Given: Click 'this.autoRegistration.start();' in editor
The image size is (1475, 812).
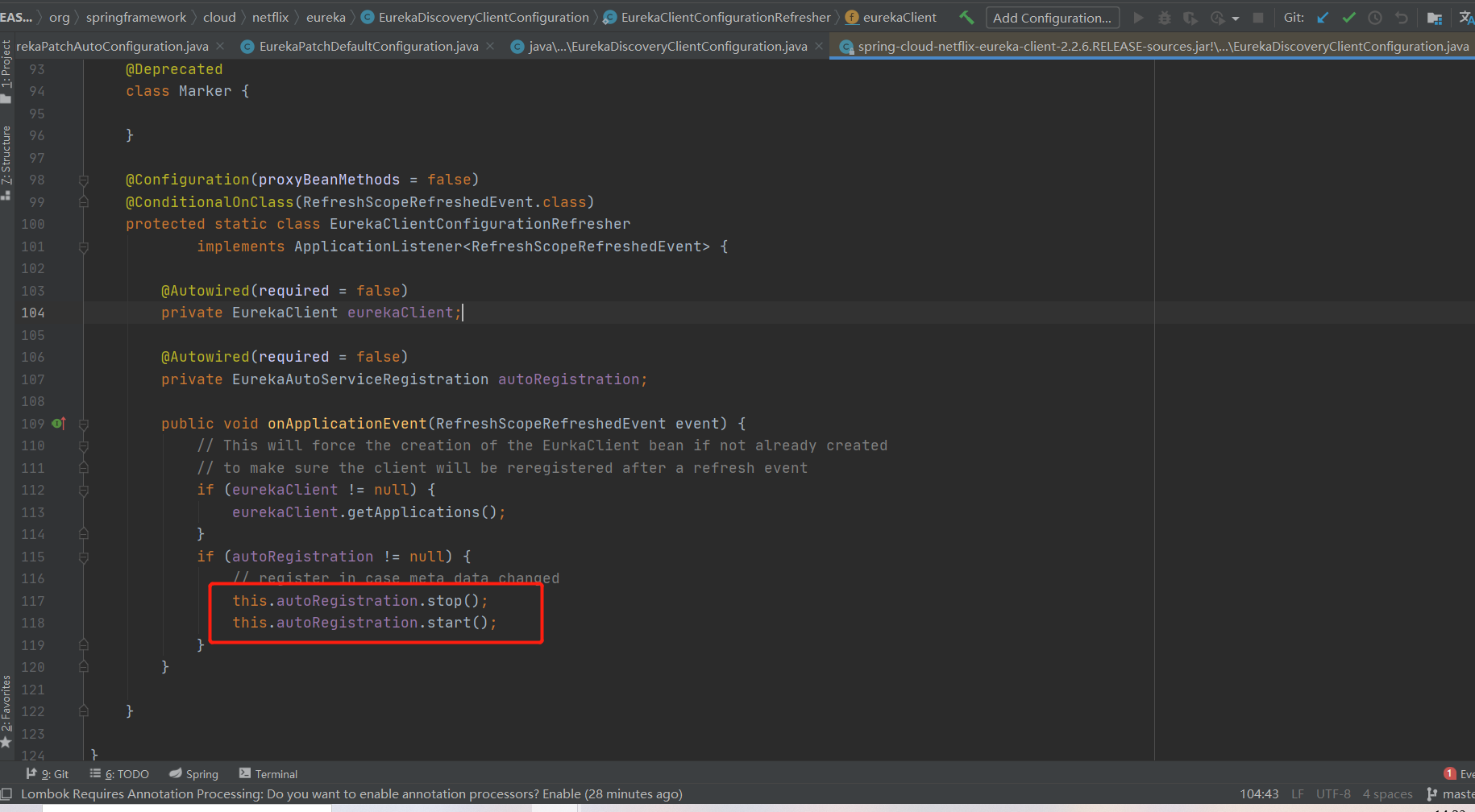Looking at the screenshot, I should pyautogui.click(x=364, y=623).
